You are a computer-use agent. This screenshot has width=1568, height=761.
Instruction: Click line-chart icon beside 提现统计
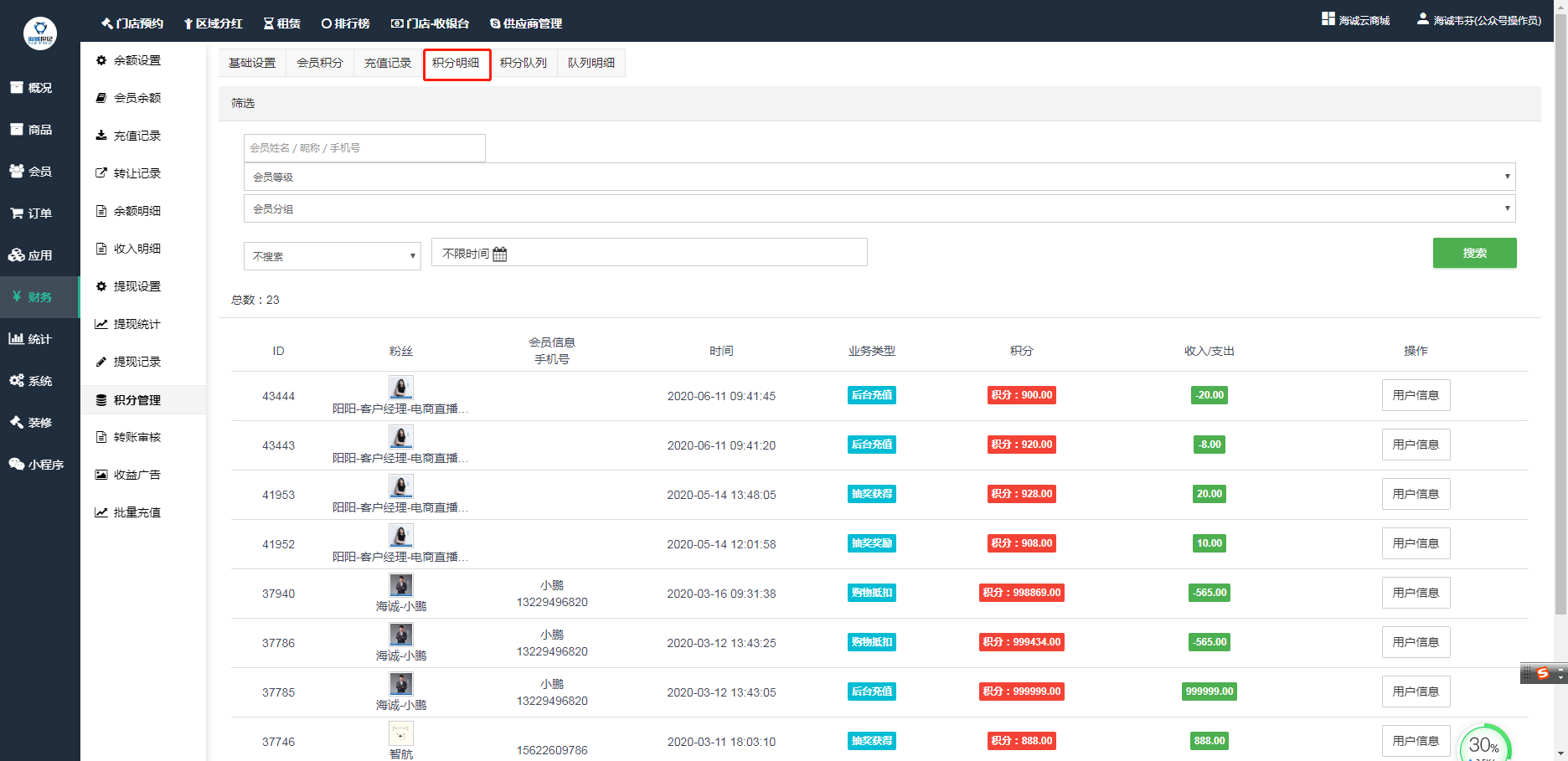tap(101, 324)
